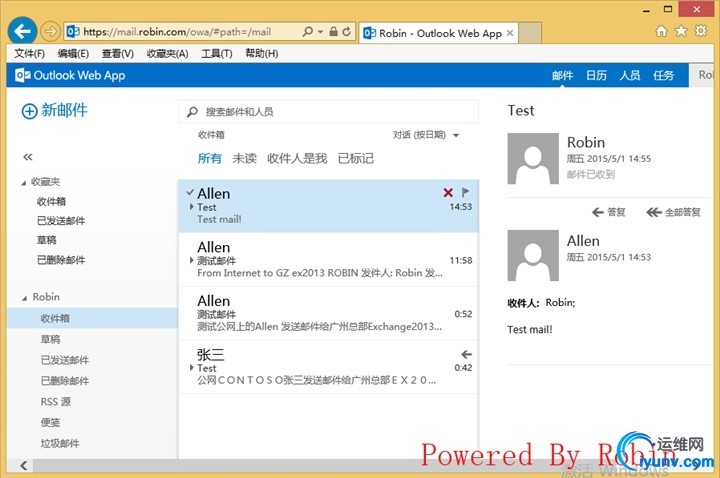Click the Outlook Web App logo
This screenshot has height=478, width=720.
(70, 75)
